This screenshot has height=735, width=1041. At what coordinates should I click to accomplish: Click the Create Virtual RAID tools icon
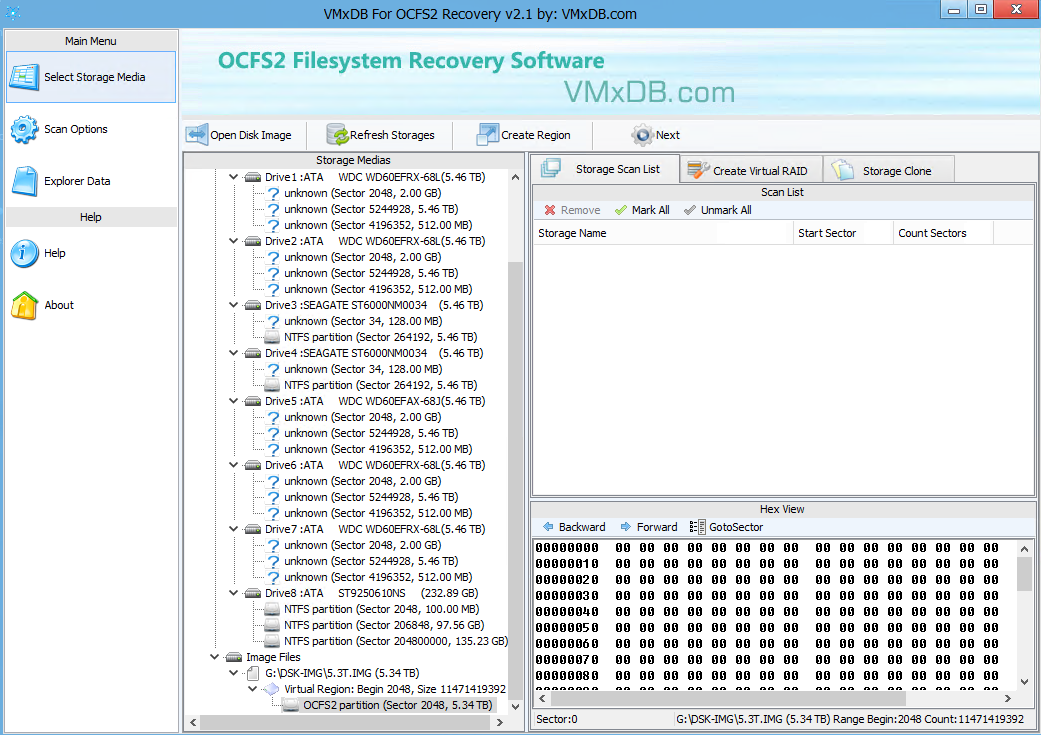click(698, 170)
